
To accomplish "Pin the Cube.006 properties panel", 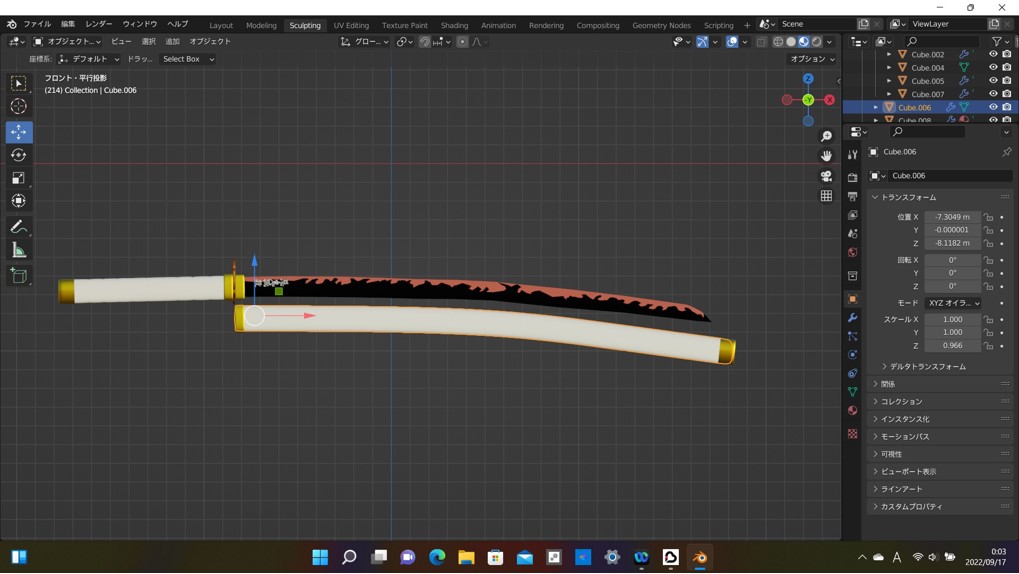I will pyautogui.click(x=1006, y=151).
